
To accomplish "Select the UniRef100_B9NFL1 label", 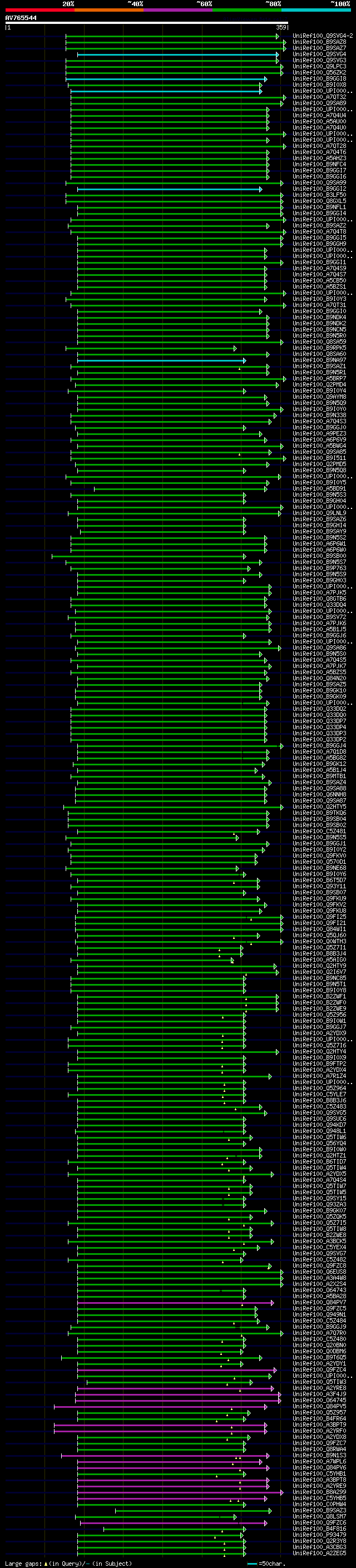I will (x=319, y=207).
